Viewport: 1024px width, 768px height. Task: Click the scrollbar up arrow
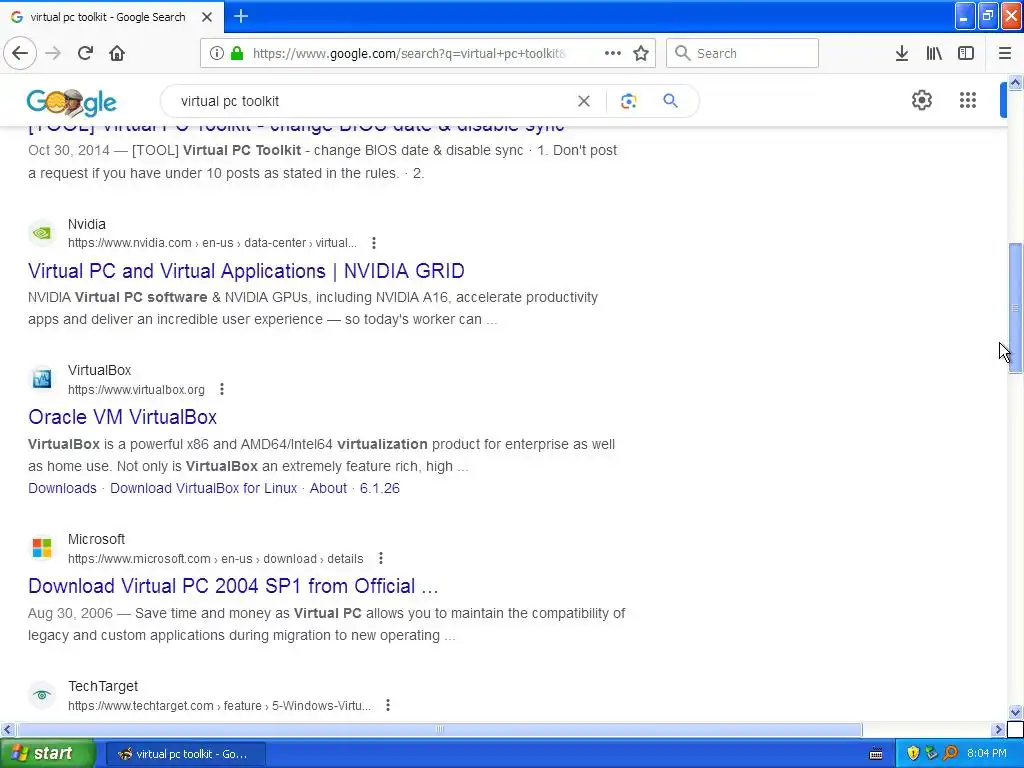click(x=1015, y=82)
